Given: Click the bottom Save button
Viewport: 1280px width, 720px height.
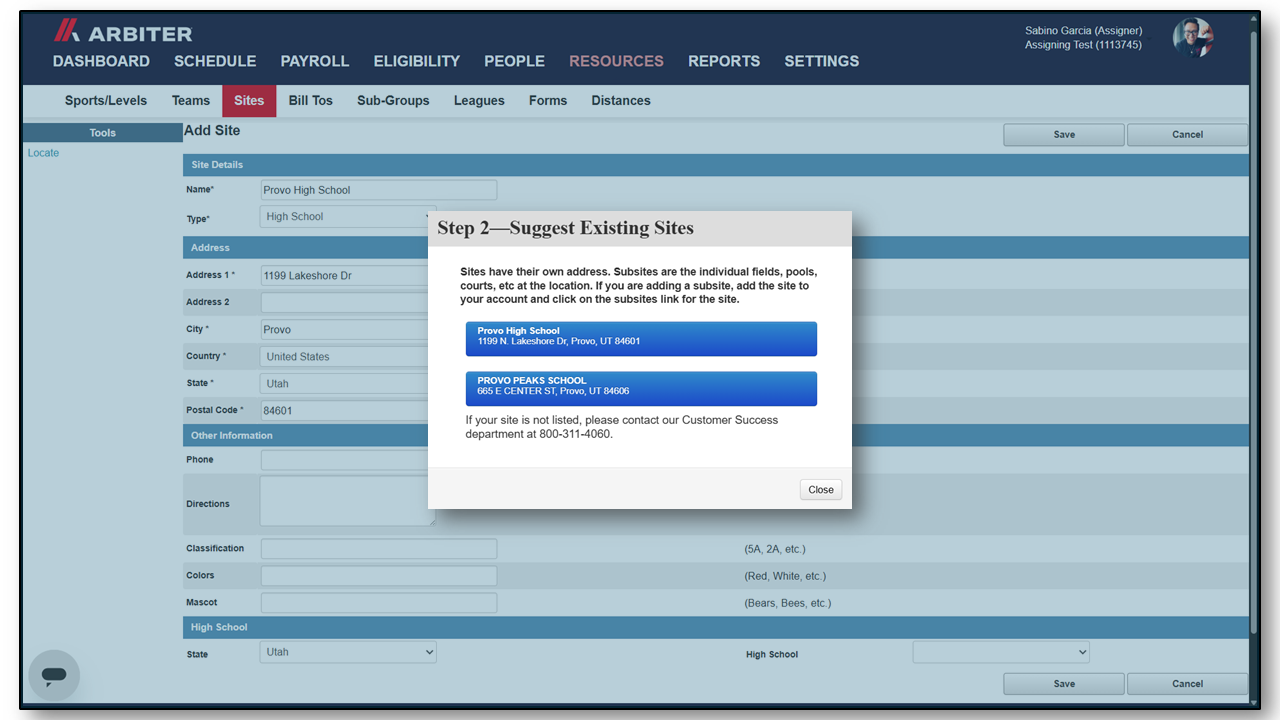Looking at the screenshot, I should pyautogui.click(x=1064, y=684).
